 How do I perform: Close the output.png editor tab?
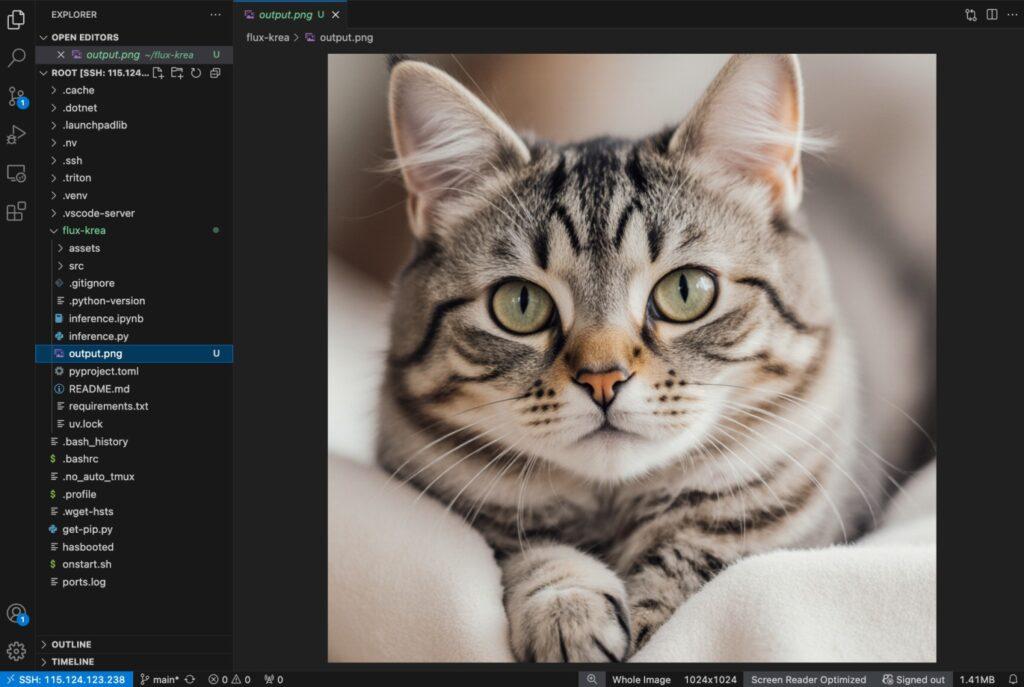[336, 14]
